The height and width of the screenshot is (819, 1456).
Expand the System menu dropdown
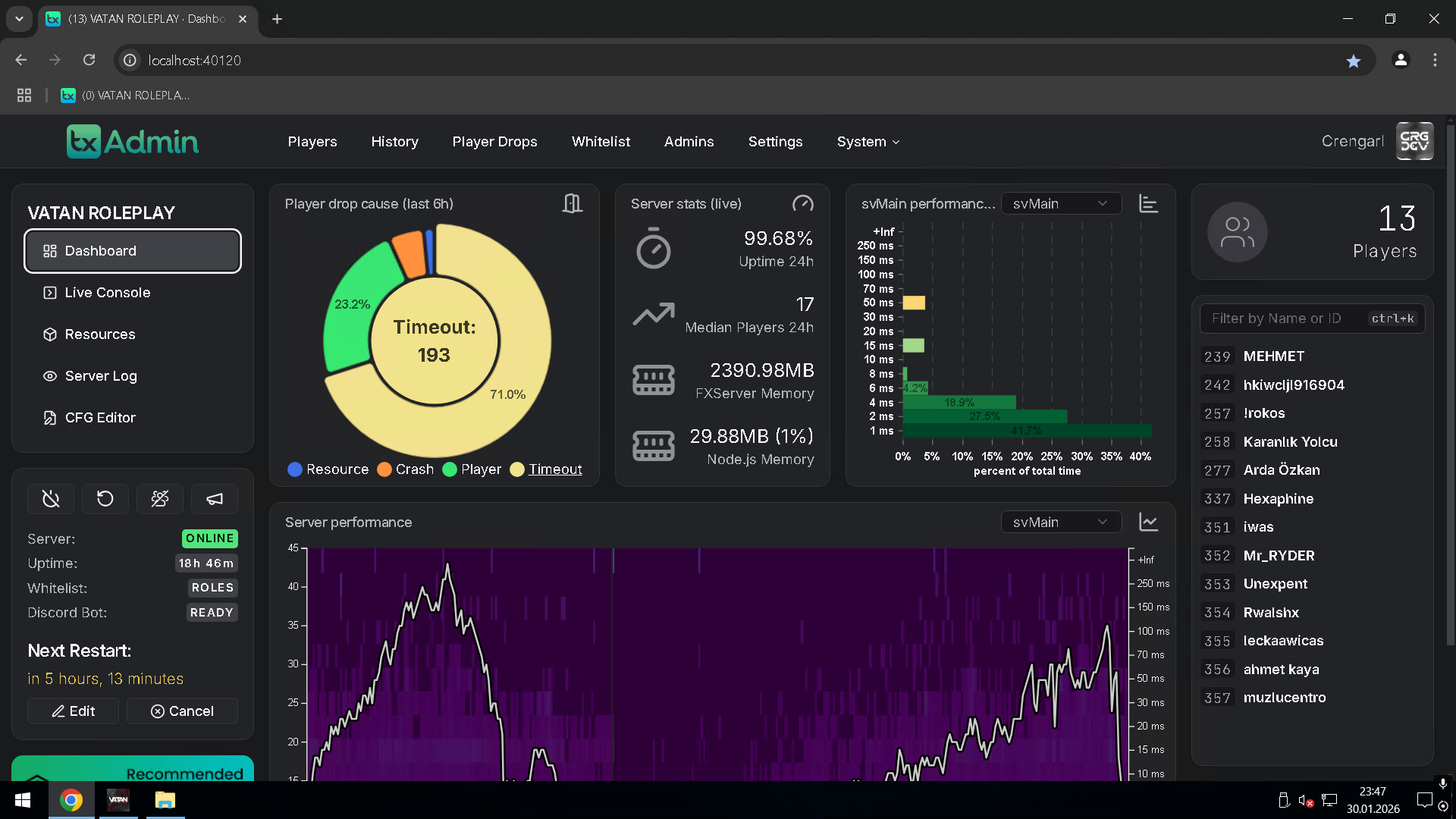tap(868, 142)
